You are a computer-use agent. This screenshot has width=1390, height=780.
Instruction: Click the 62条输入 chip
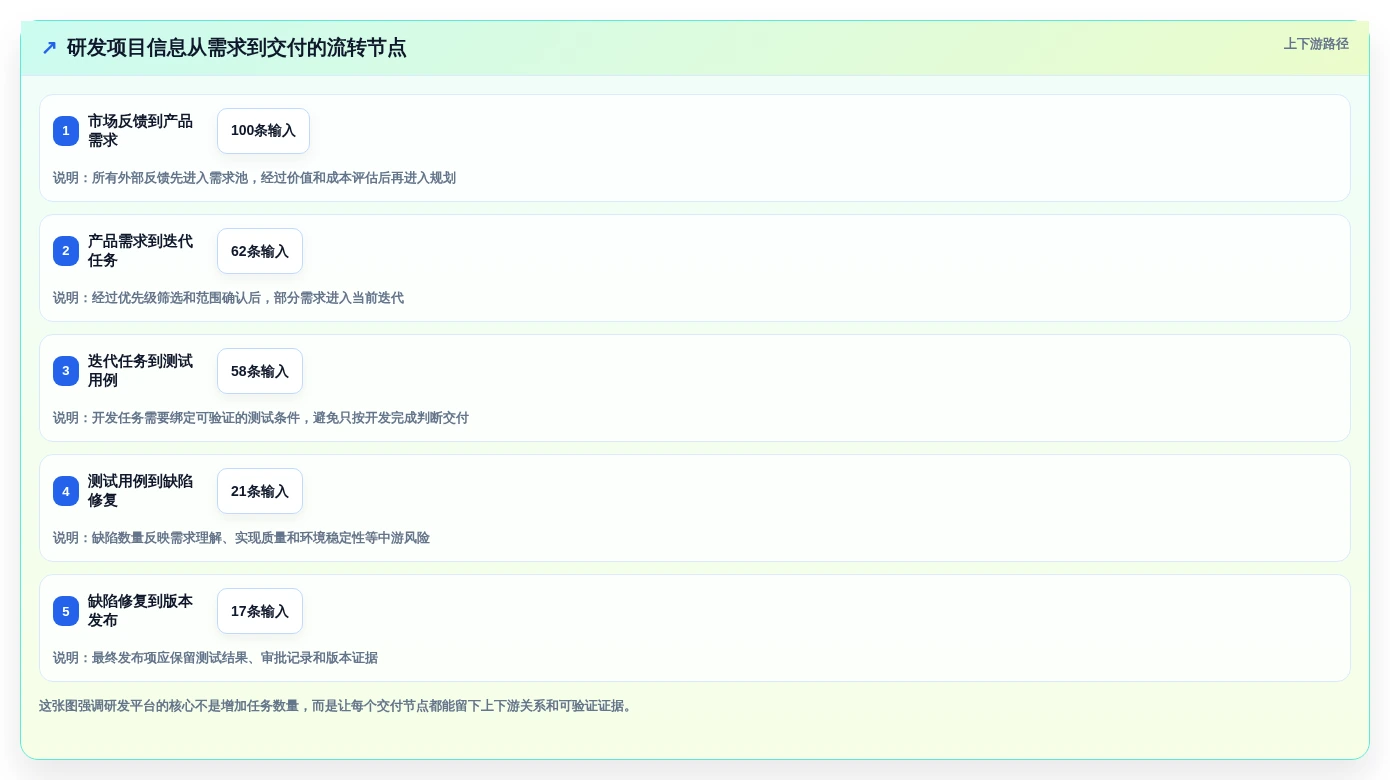(260, 251)
